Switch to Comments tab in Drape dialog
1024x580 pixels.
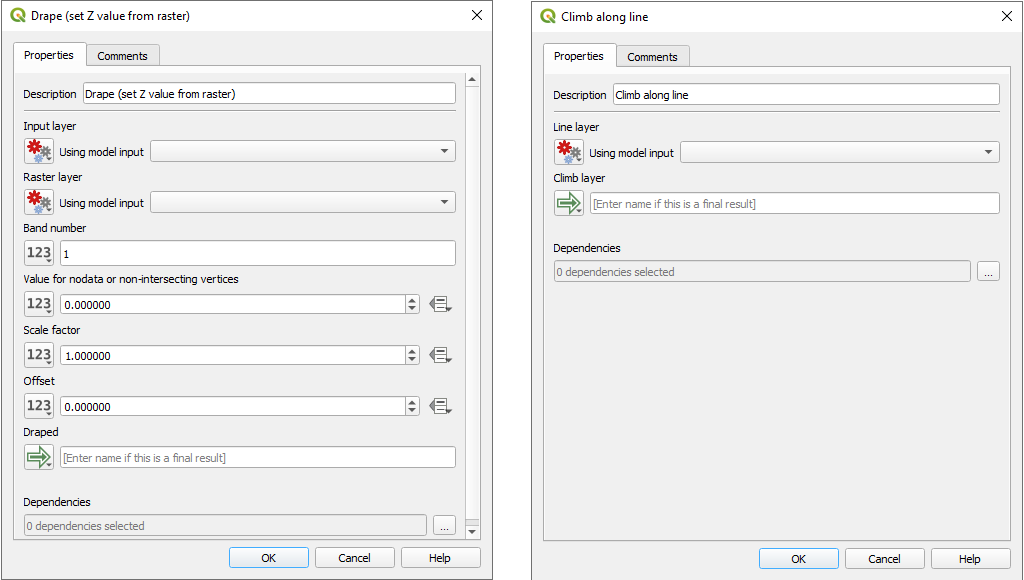point(123,56)
